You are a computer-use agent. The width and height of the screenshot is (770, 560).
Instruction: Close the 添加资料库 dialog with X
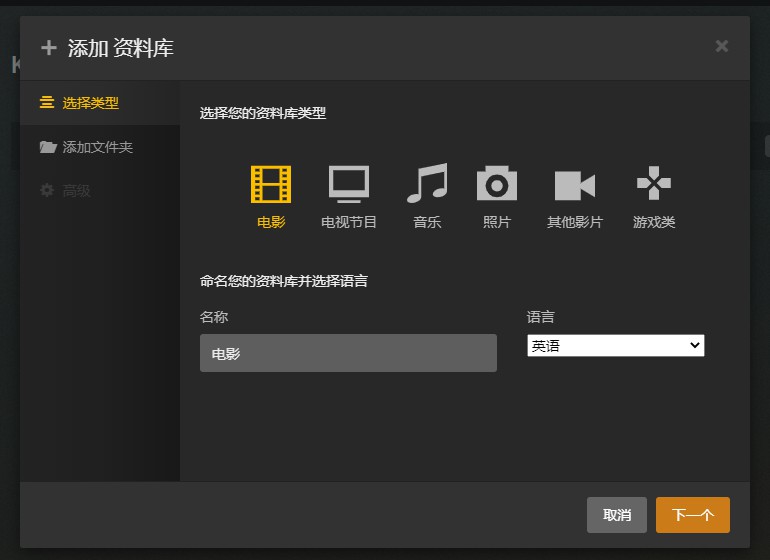[x=722, y=46]
